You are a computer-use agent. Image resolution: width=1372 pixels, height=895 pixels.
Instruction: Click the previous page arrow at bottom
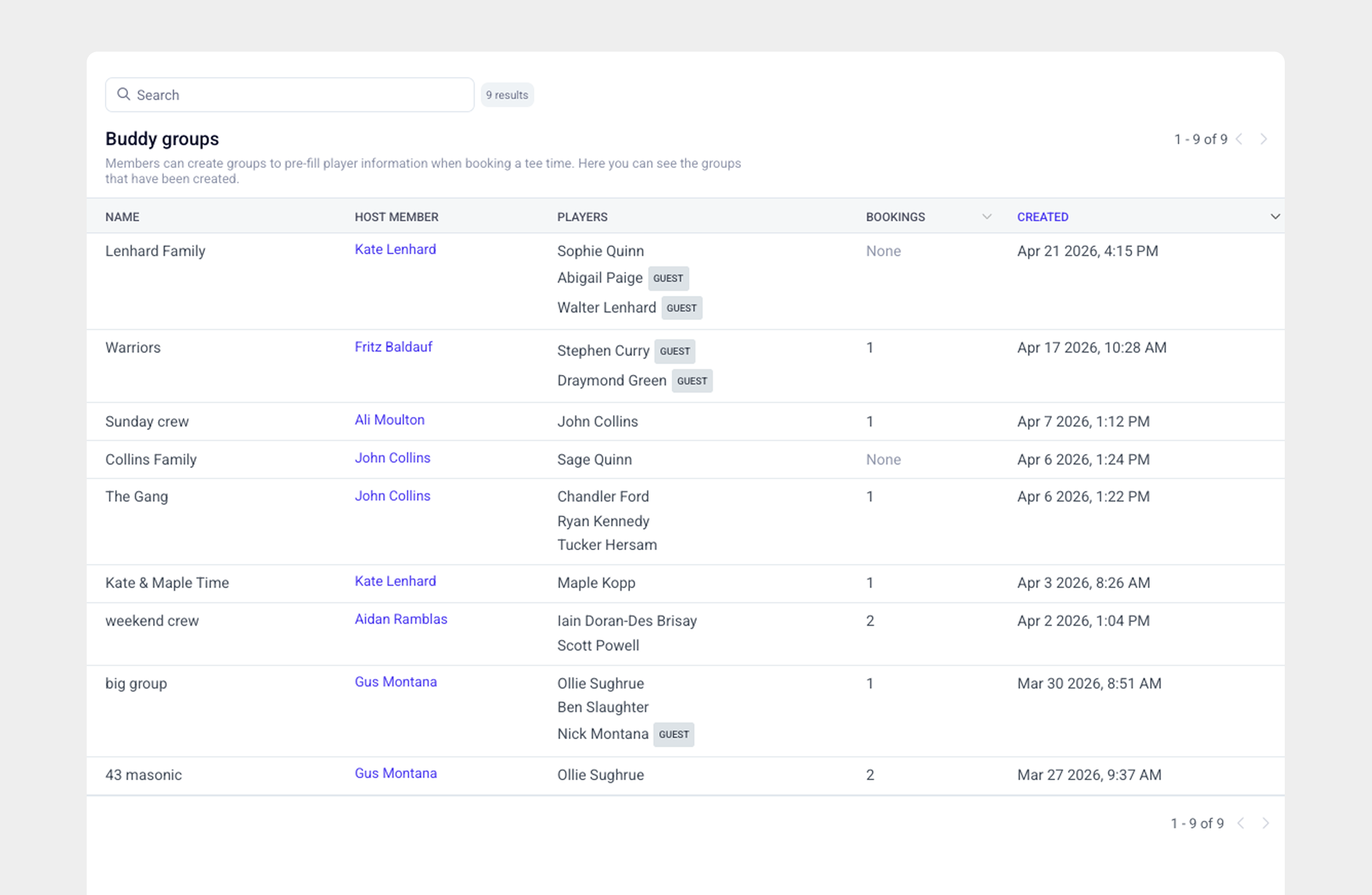tap(1241, 823)
